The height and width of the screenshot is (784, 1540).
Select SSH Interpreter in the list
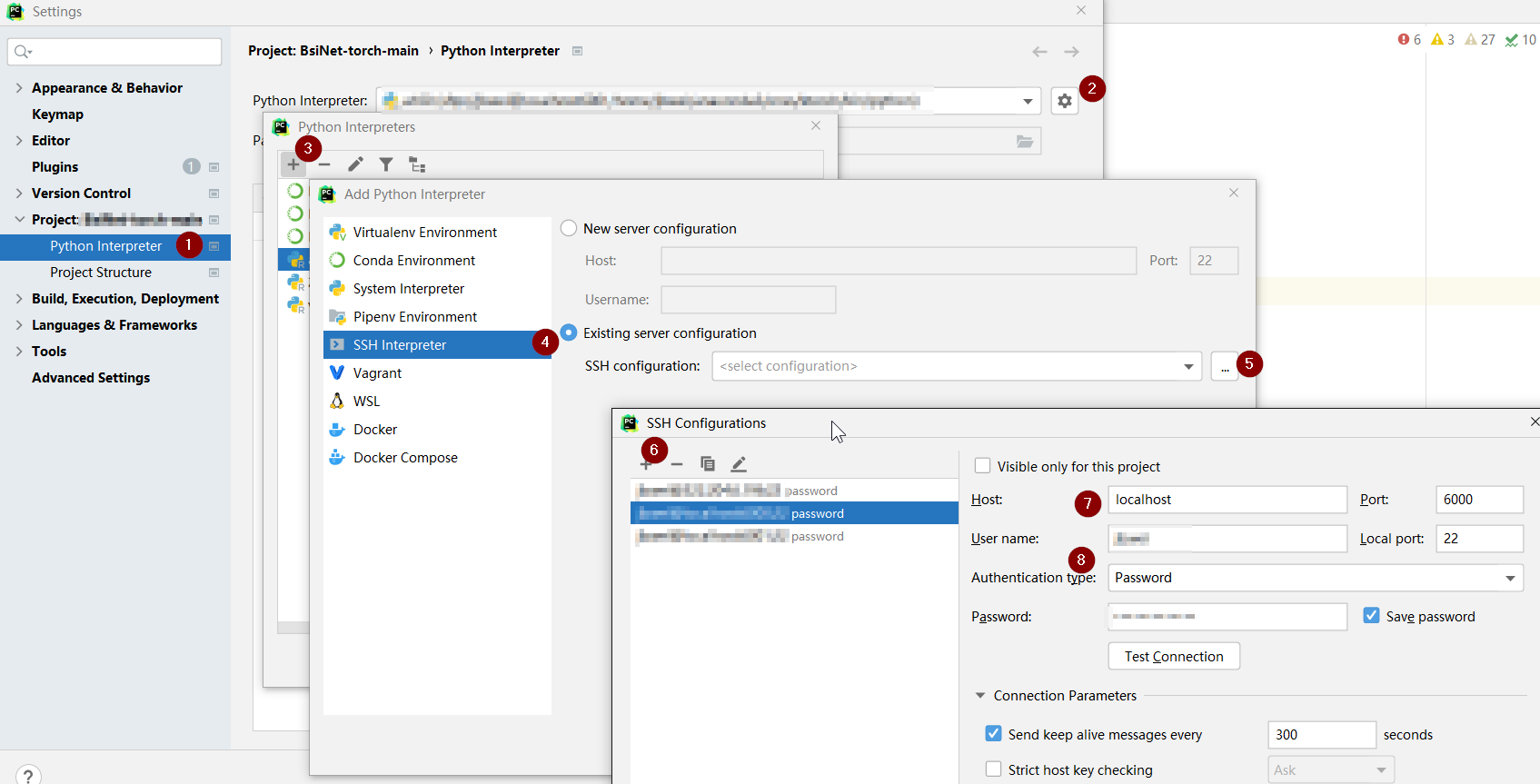(437, 345)
